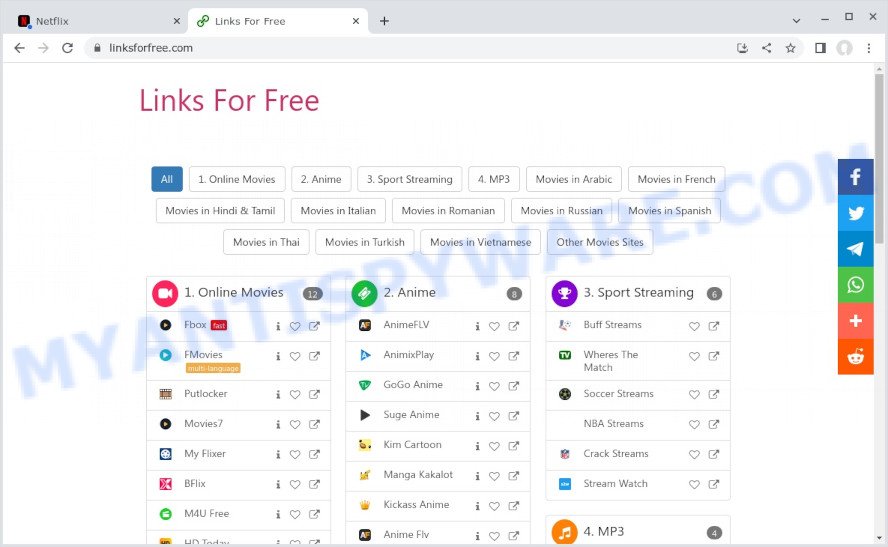
Task: Favorite Wheres The Match heart icon
Action: tap(694, 356)
